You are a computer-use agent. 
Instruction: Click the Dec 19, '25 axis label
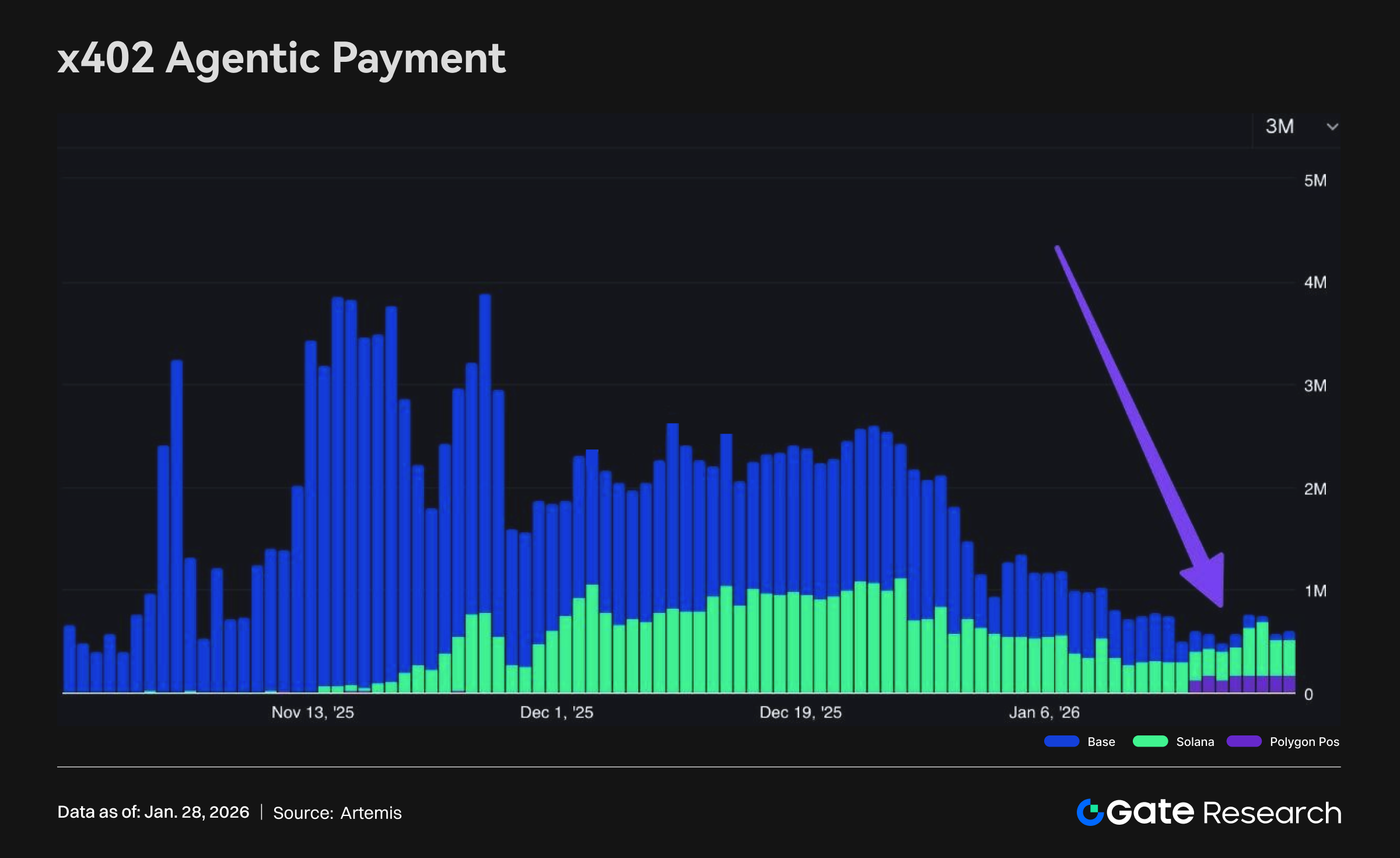pyautogui.click(x=800, y=713)
